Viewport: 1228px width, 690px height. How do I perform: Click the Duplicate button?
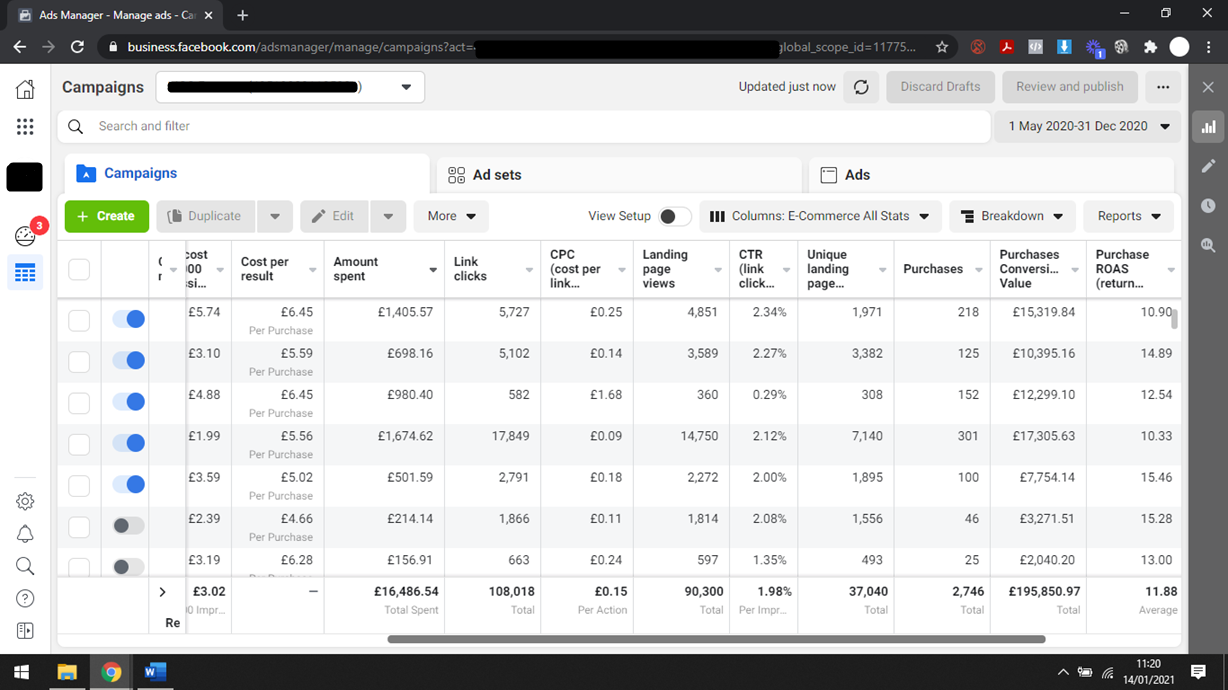pyautogui.click(x=206, y=216)
